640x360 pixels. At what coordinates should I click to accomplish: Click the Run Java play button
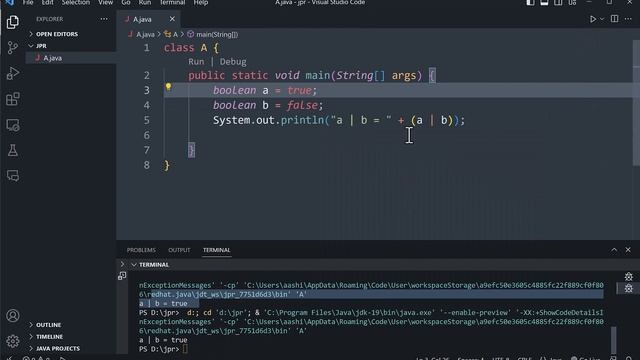point(593,19)
